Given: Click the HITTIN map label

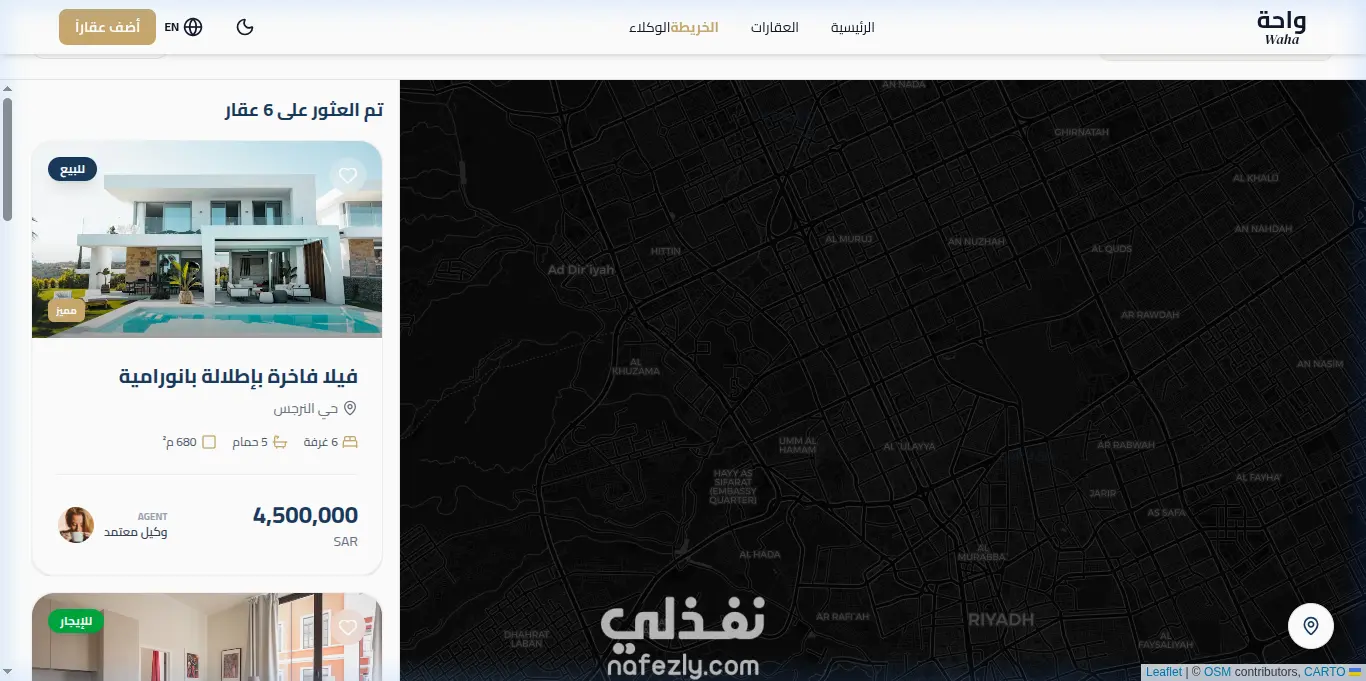Looking at the screenshot, I should tap(665, 252).
